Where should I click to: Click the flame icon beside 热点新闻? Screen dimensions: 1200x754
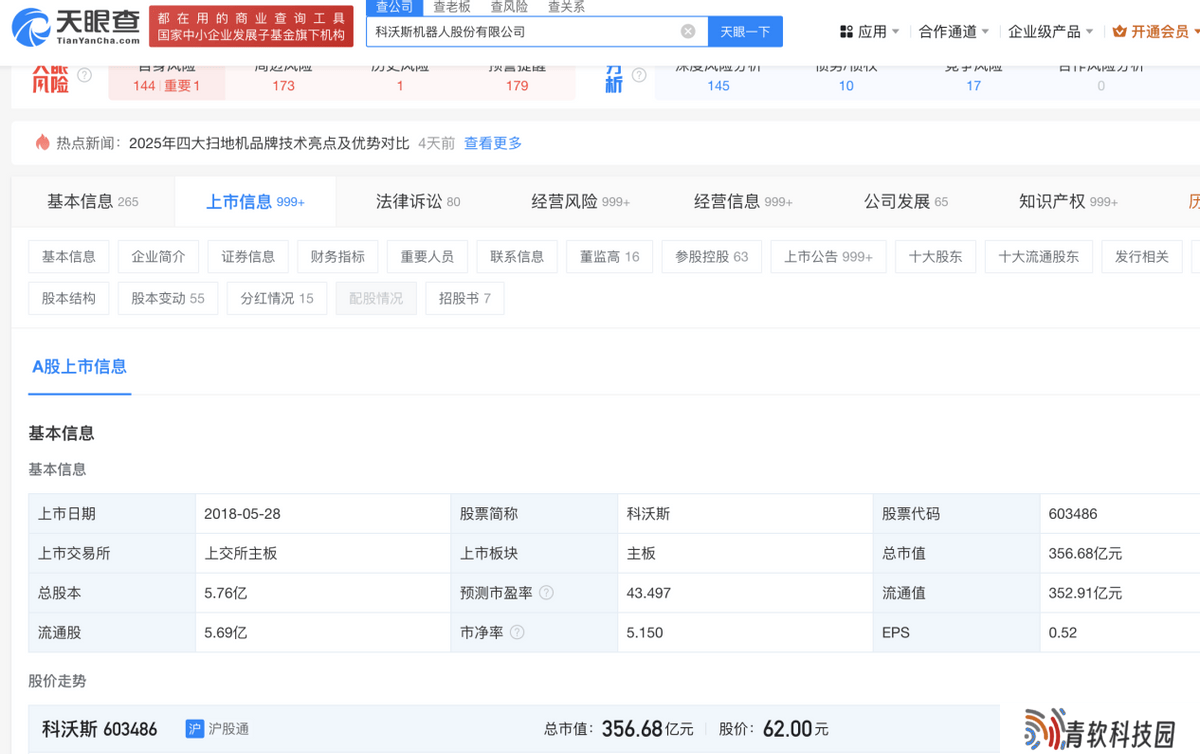42,142
